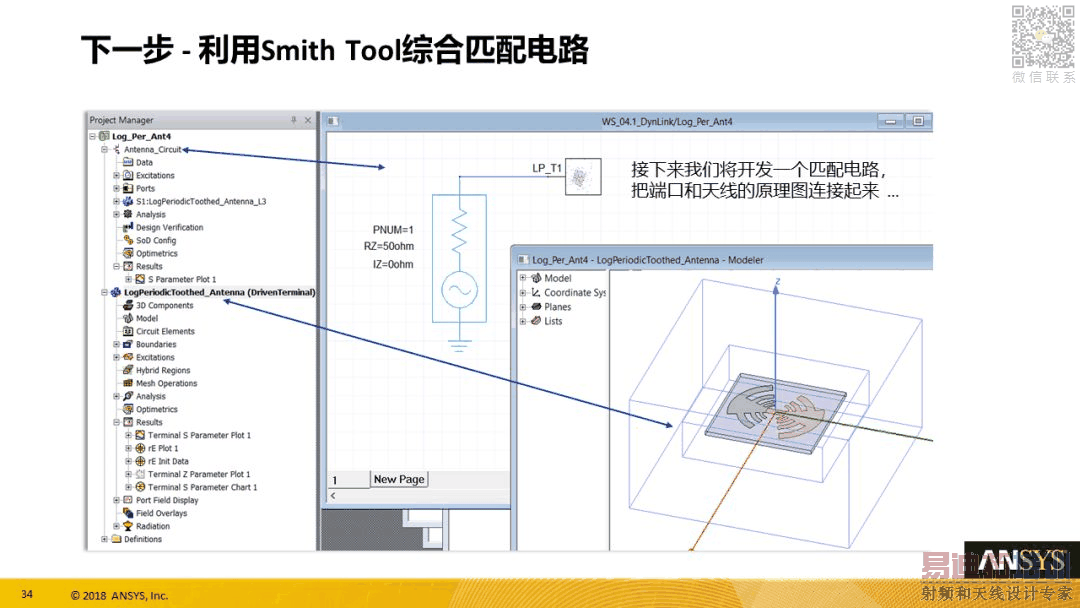Maximize the WS_04.1_DynLink schematic window
This screenshot has height=608, width=1080.
pos(918,121)
